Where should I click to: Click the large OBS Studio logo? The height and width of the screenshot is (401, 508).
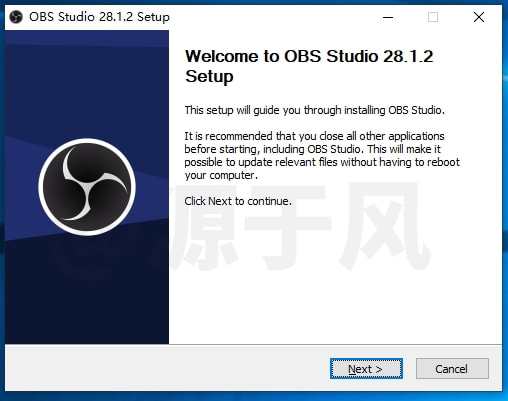87,187
